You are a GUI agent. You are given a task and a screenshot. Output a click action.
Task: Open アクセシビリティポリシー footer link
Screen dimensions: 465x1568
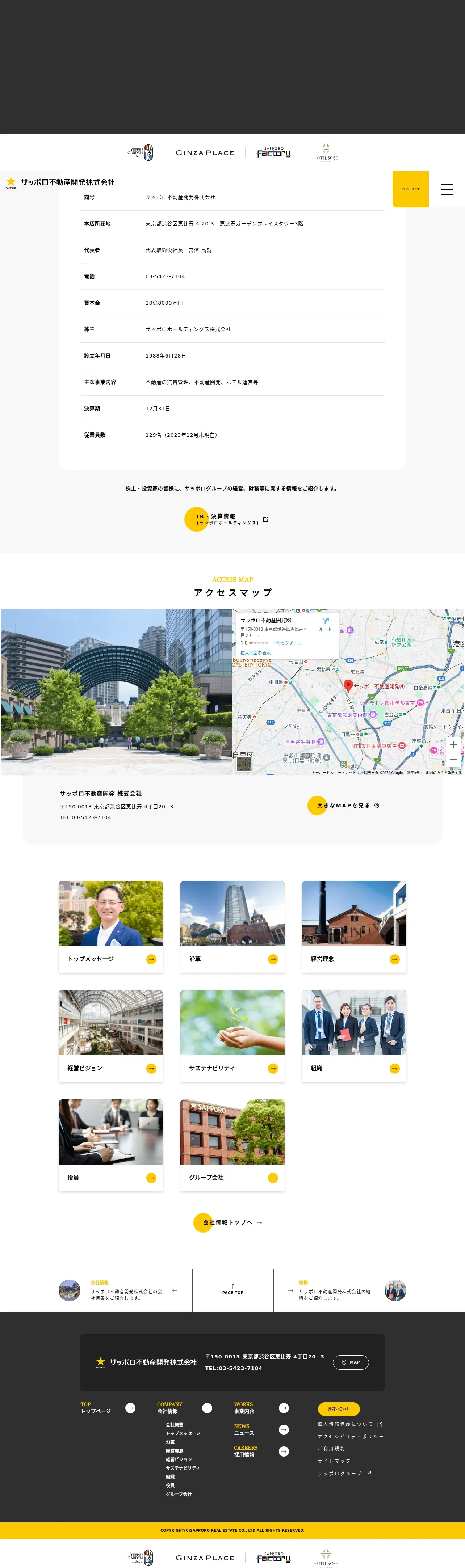click(x=351, y=1437)
